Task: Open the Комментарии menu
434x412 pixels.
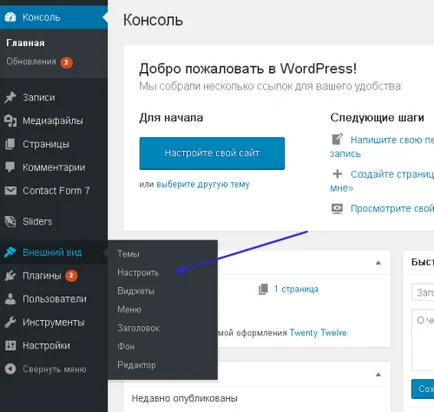Action: [x=54, y=167]
